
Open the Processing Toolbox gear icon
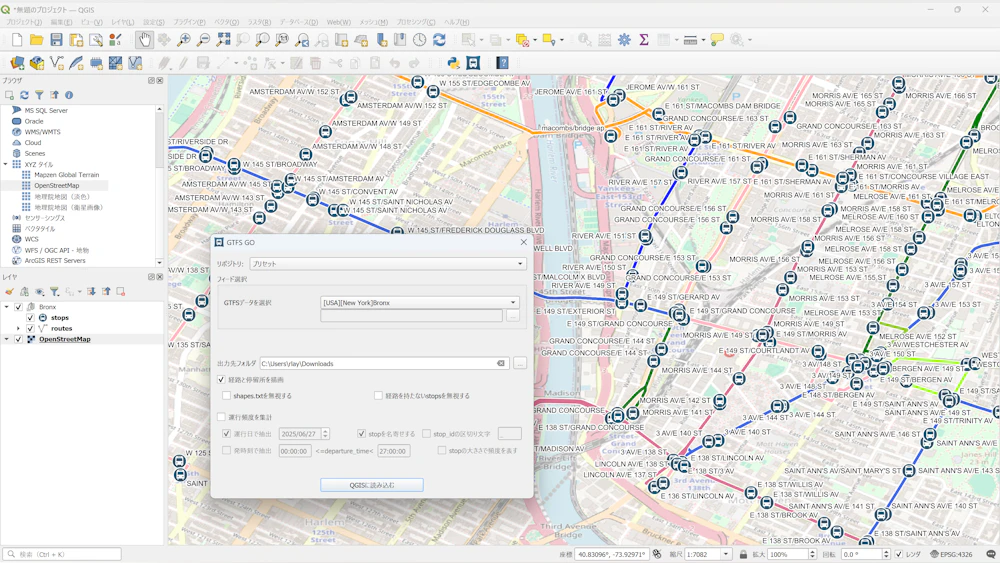click(624, 40)
